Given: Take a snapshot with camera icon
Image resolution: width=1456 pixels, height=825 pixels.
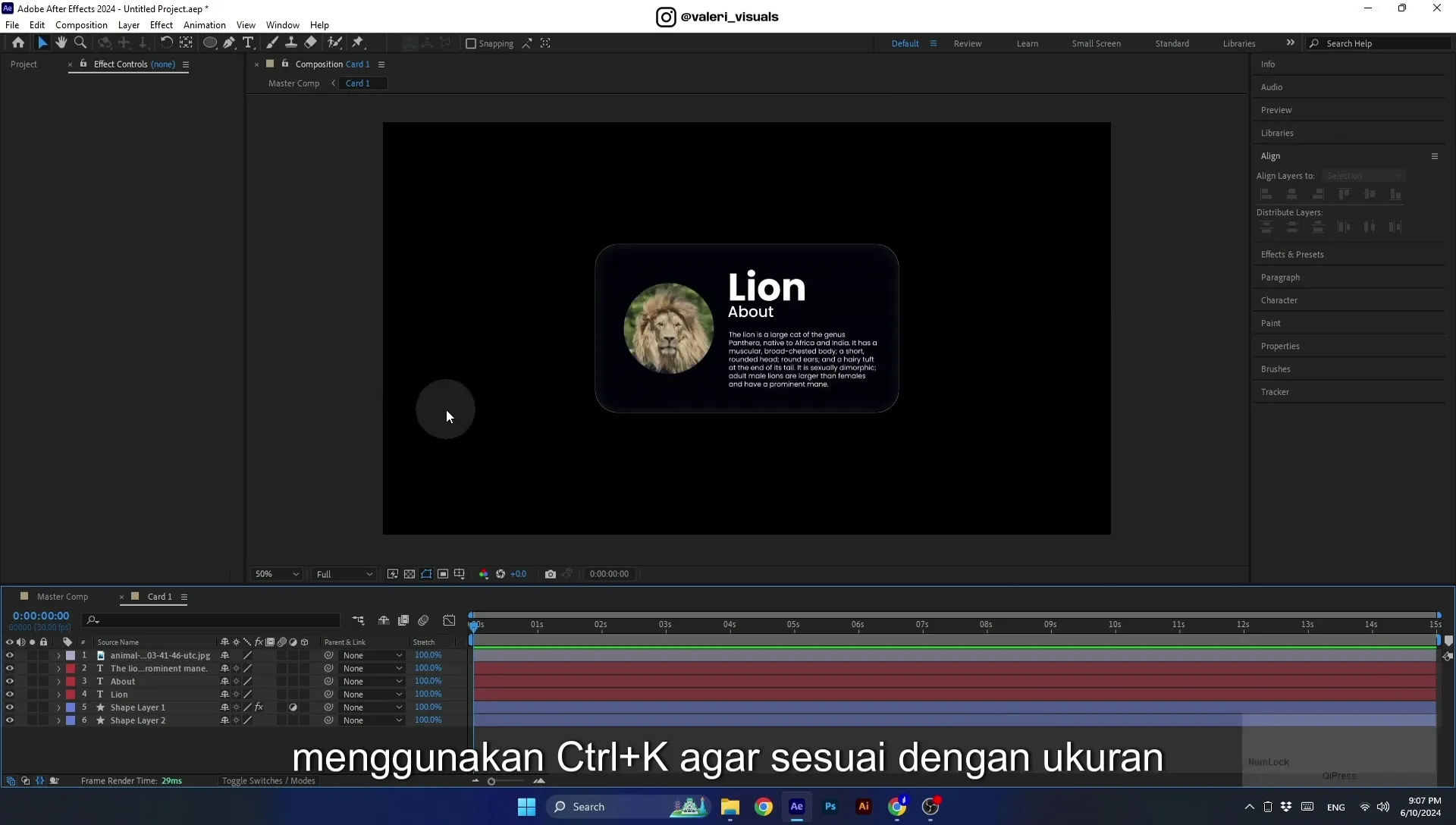Looking at the screenshot, I should tap(551, 574).
